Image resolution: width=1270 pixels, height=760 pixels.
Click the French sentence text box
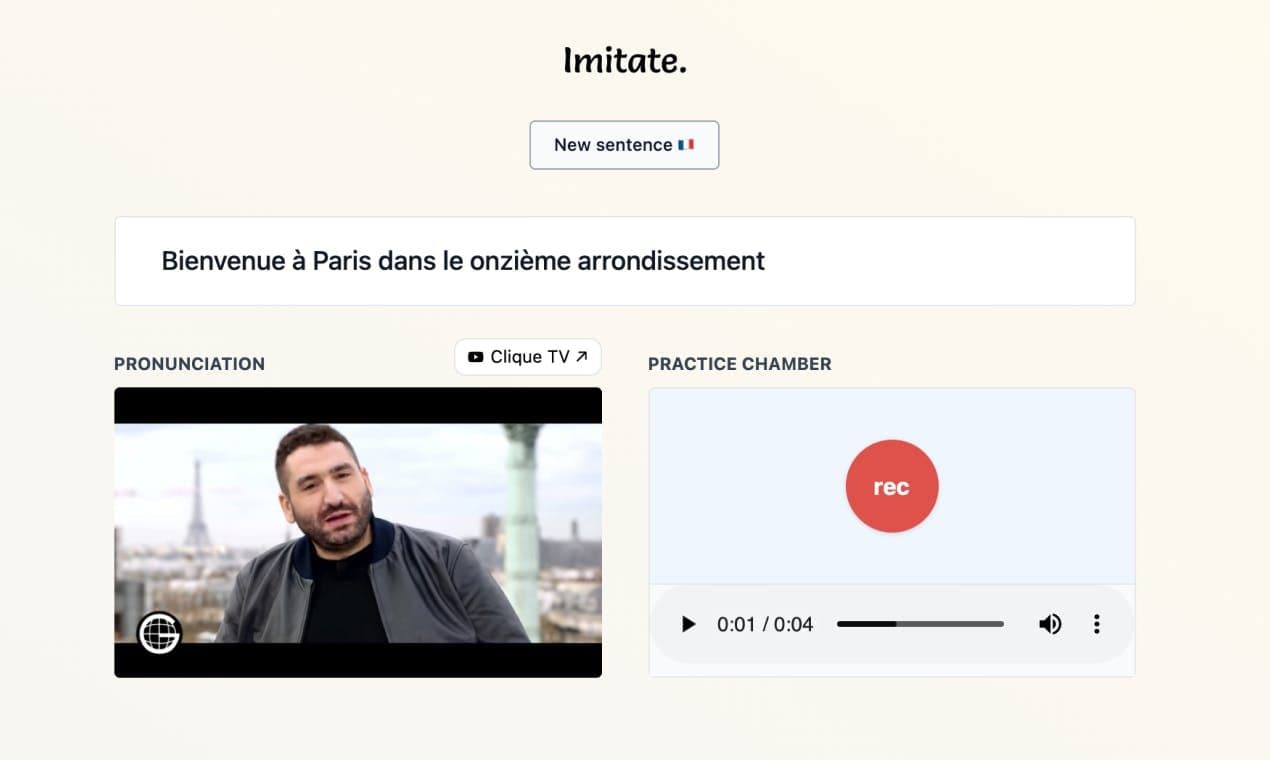tap(625, 261)
